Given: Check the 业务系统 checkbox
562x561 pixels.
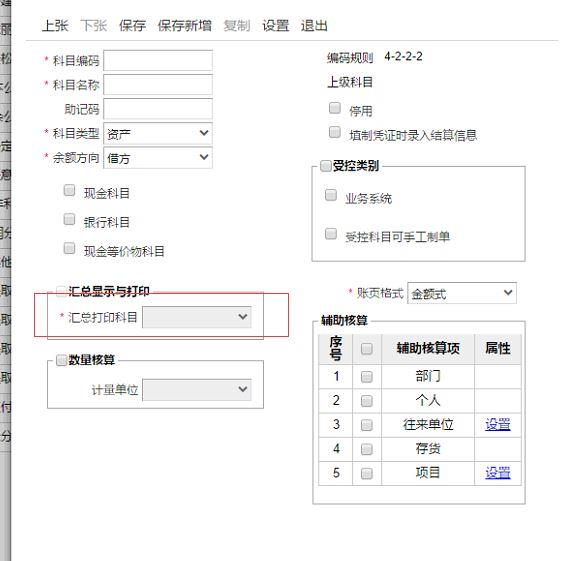Looking at the screenshot, I should 331,195.
